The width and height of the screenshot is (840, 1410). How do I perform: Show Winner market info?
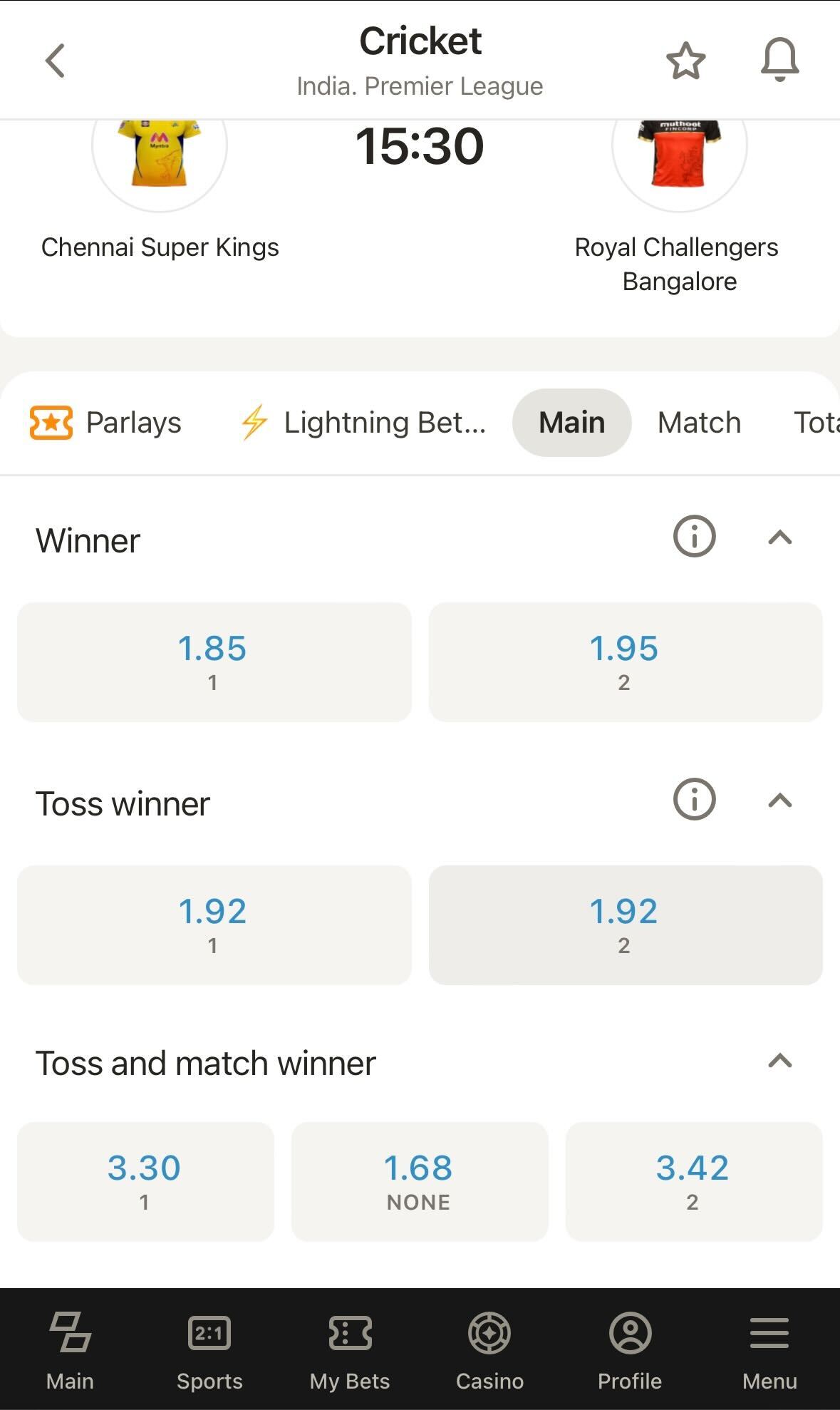click(x=694, y=536)
